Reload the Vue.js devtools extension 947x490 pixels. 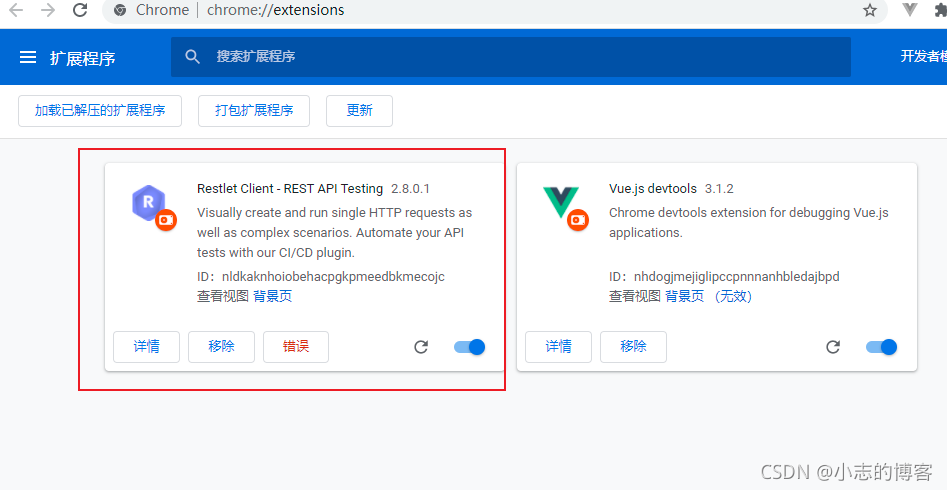pos(833,347)
